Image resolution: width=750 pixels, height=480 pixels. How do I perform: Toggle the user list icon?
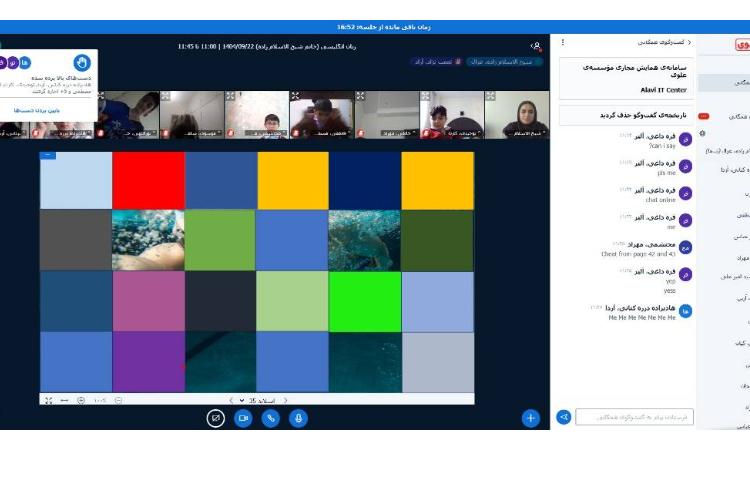coord(536,46)
